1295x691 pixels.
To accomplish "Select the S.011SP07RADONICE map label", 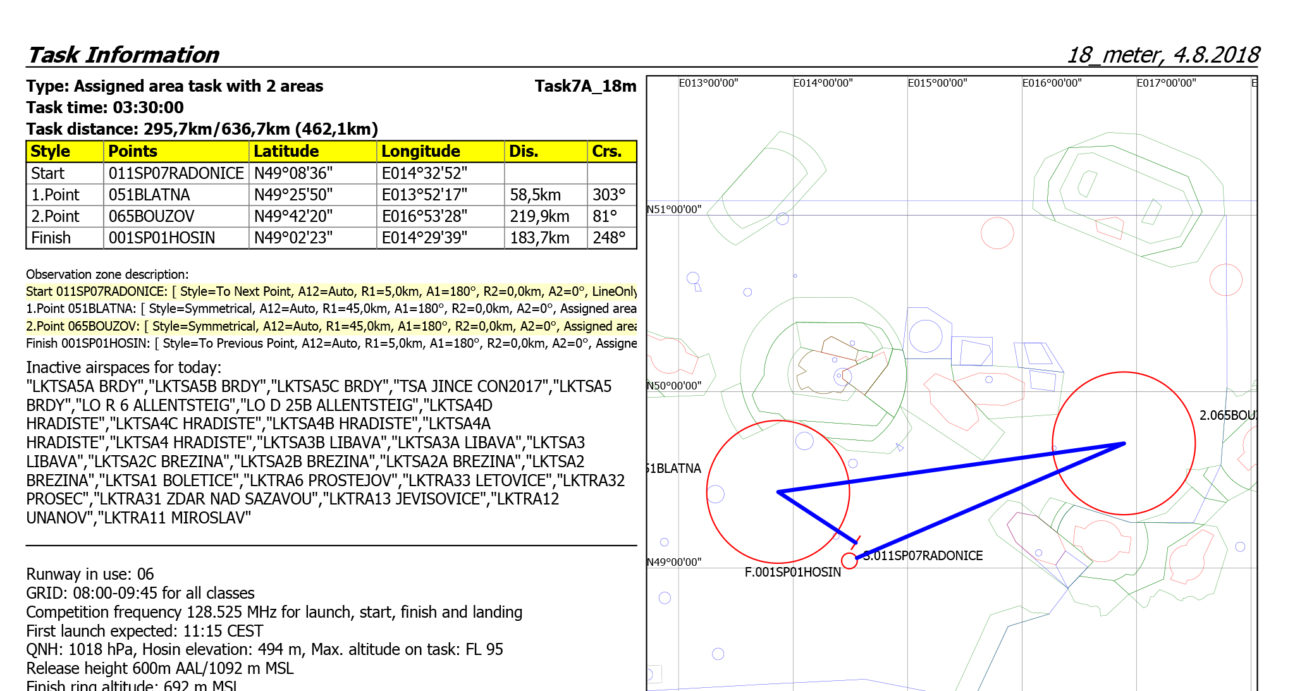I will tap(923, 556).
